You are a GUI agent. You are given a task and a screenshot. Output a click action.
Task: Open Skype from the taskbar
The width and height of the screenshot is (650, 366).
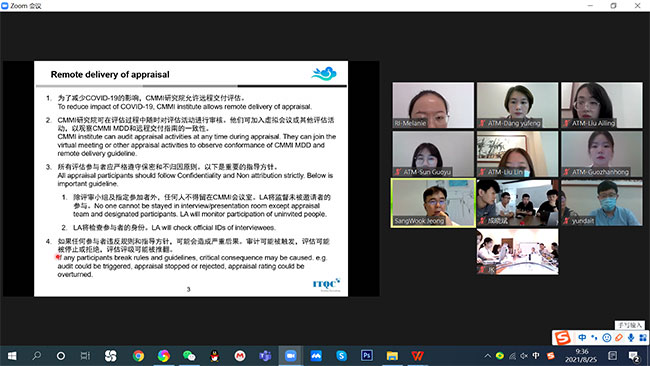click(341, 356)
